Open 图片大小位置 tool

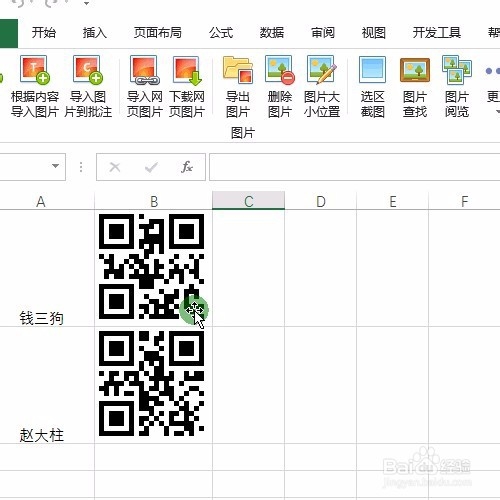coord(322,86)
